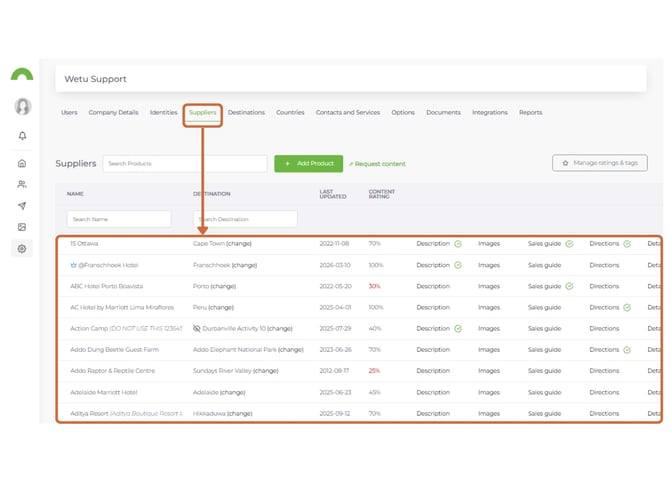Viewport: 670px width, 482px height.
Task: Click Description check icon in @Franschhoek Hotel row
Action: [x=458, y=265]
